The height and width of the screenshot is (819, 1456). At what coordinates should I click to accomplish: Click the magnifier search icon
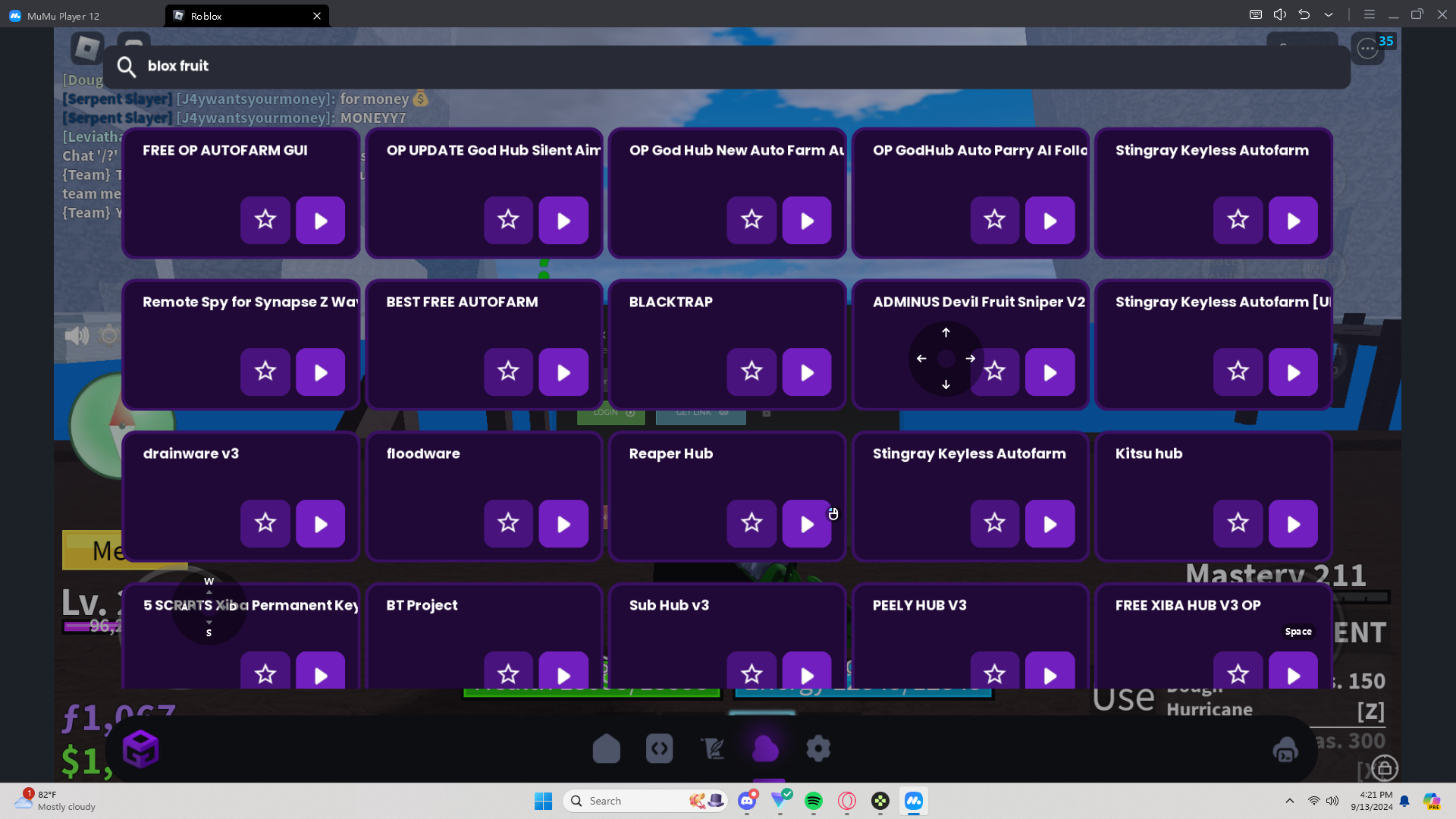[127, 67]
